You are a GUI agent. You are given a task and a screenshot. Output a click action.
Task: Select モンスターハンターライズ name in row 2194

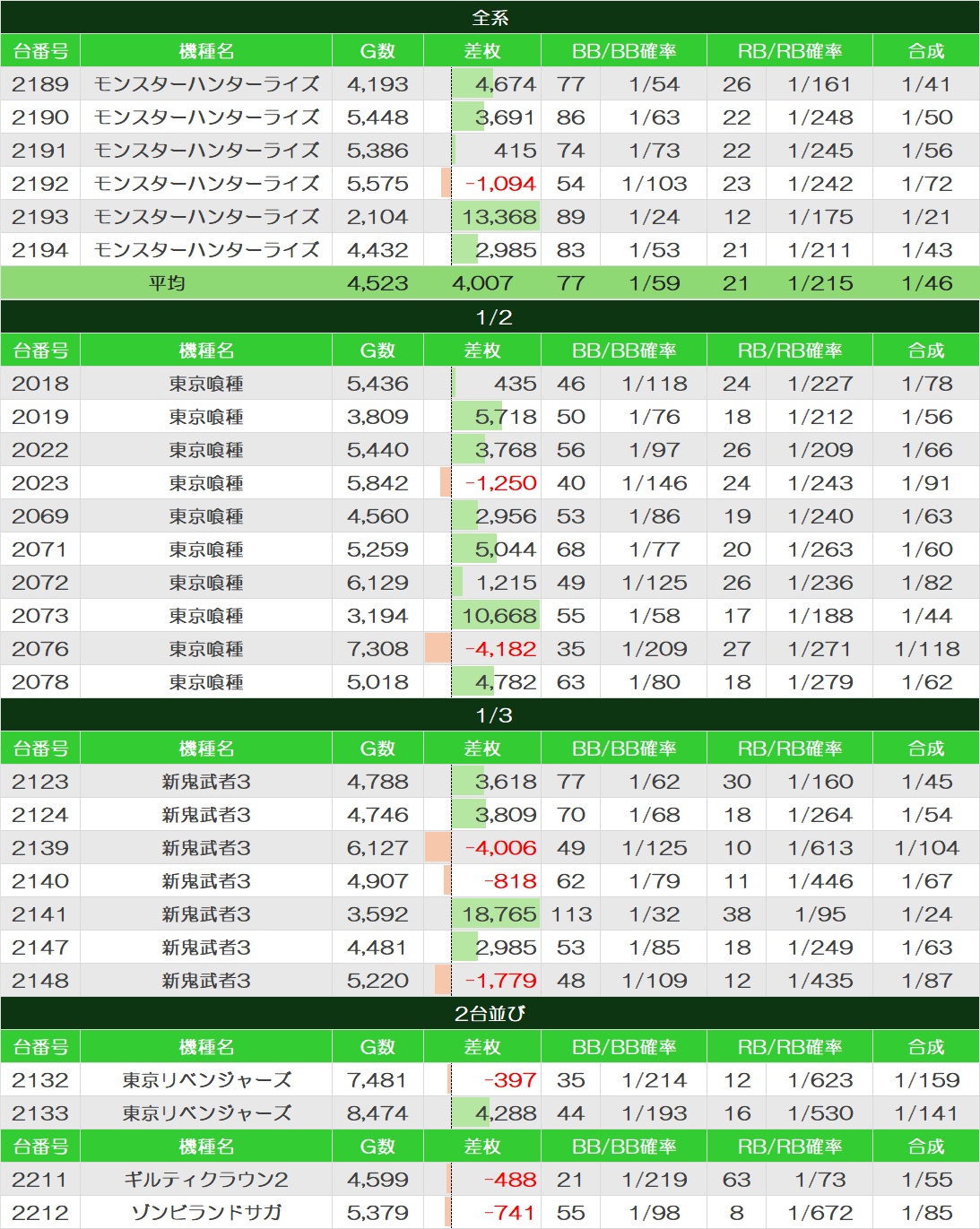point(207,250)
